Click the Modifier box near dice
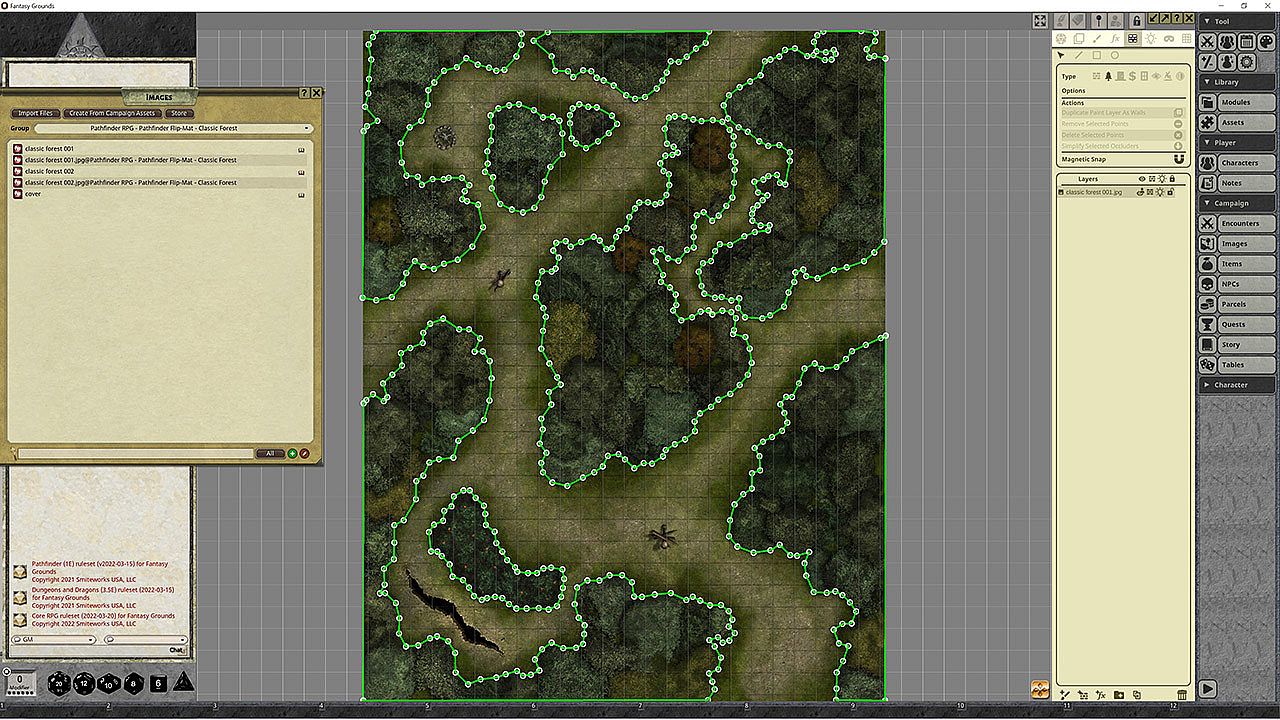The image size is (1280, 720). pyautogui.click(x=21, y=683)
